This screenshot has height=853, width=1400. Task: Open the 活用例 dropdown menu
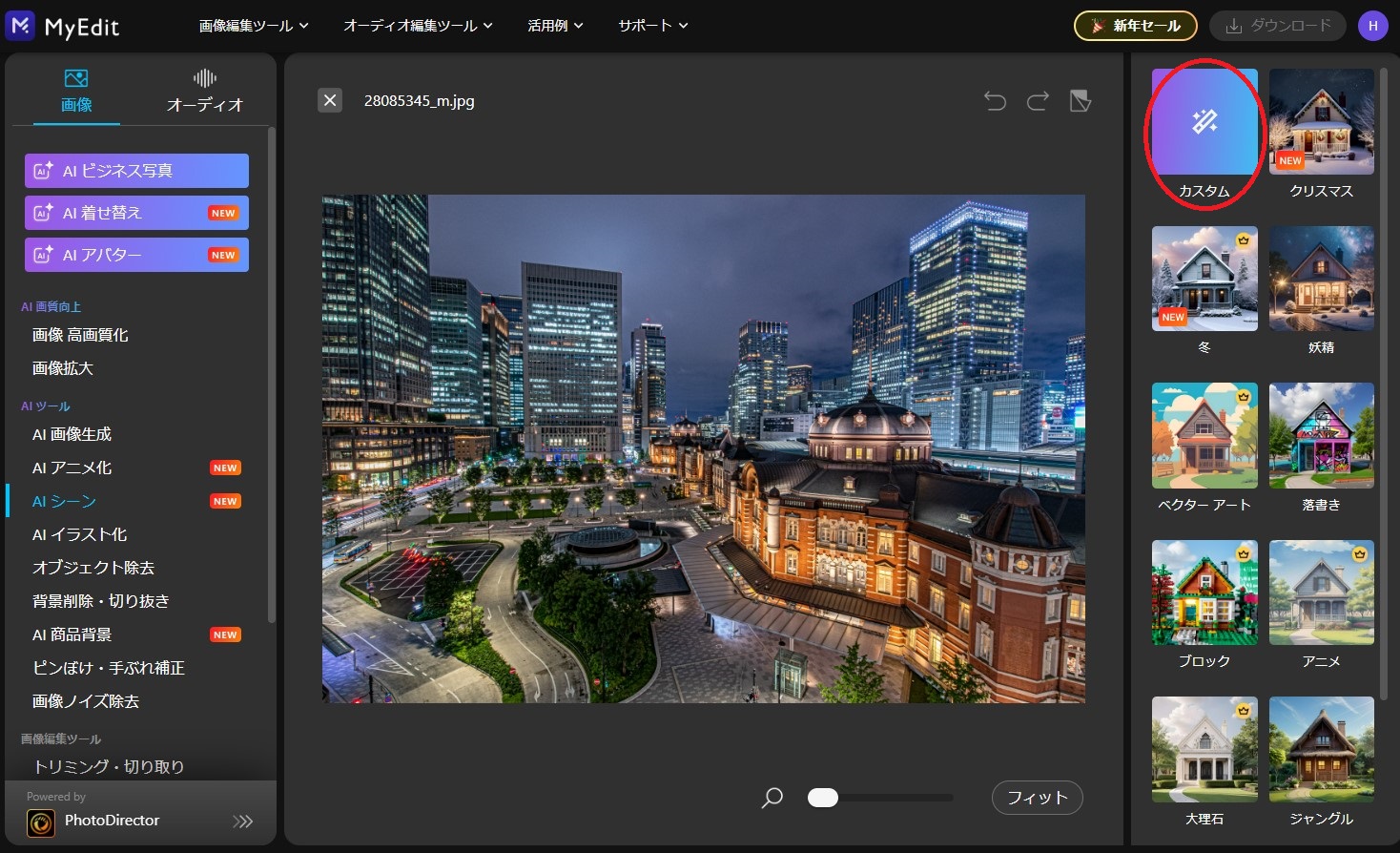(x=555, y=26)
